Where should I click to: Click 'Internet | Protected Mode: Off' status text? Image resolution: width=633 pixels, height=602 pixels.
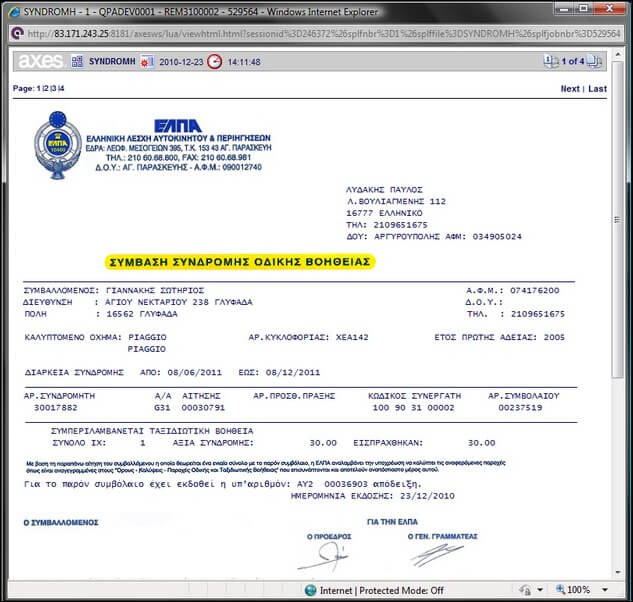[x=381, y=591]
